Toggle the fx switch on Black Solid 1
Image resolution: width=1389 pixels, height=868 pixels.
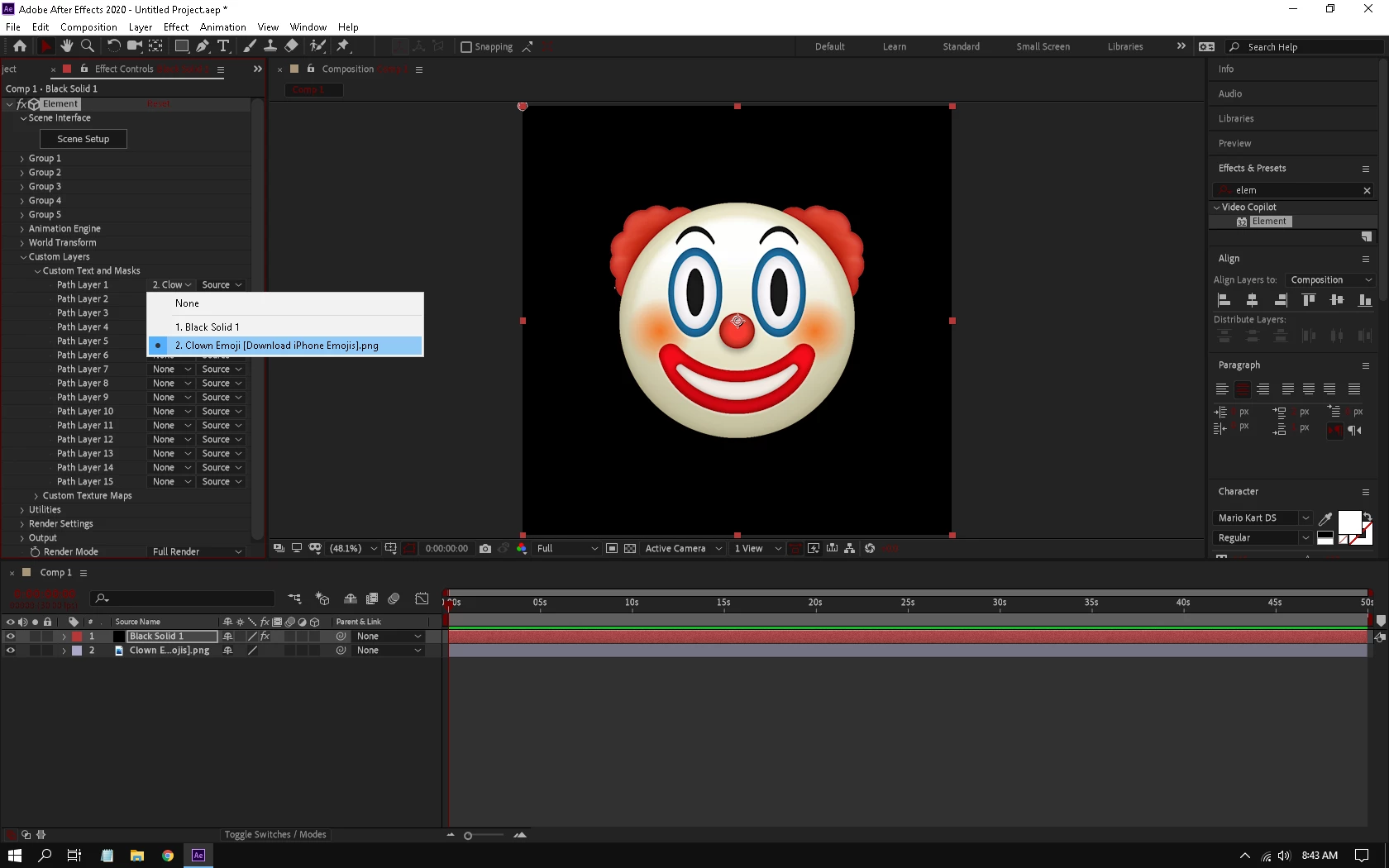pos(265,637)
